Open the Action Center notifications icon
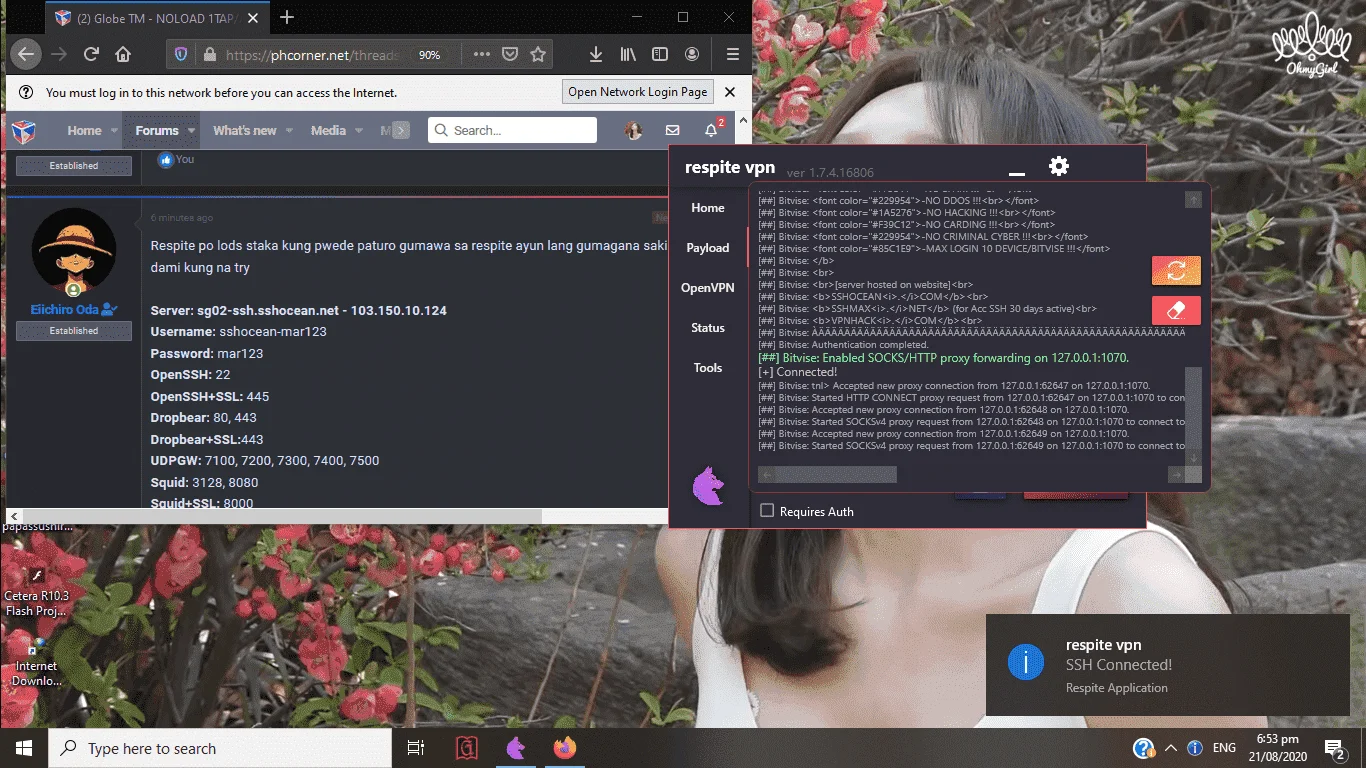The height and width of the screenshot is (768, 1366). click(1335, 748)
